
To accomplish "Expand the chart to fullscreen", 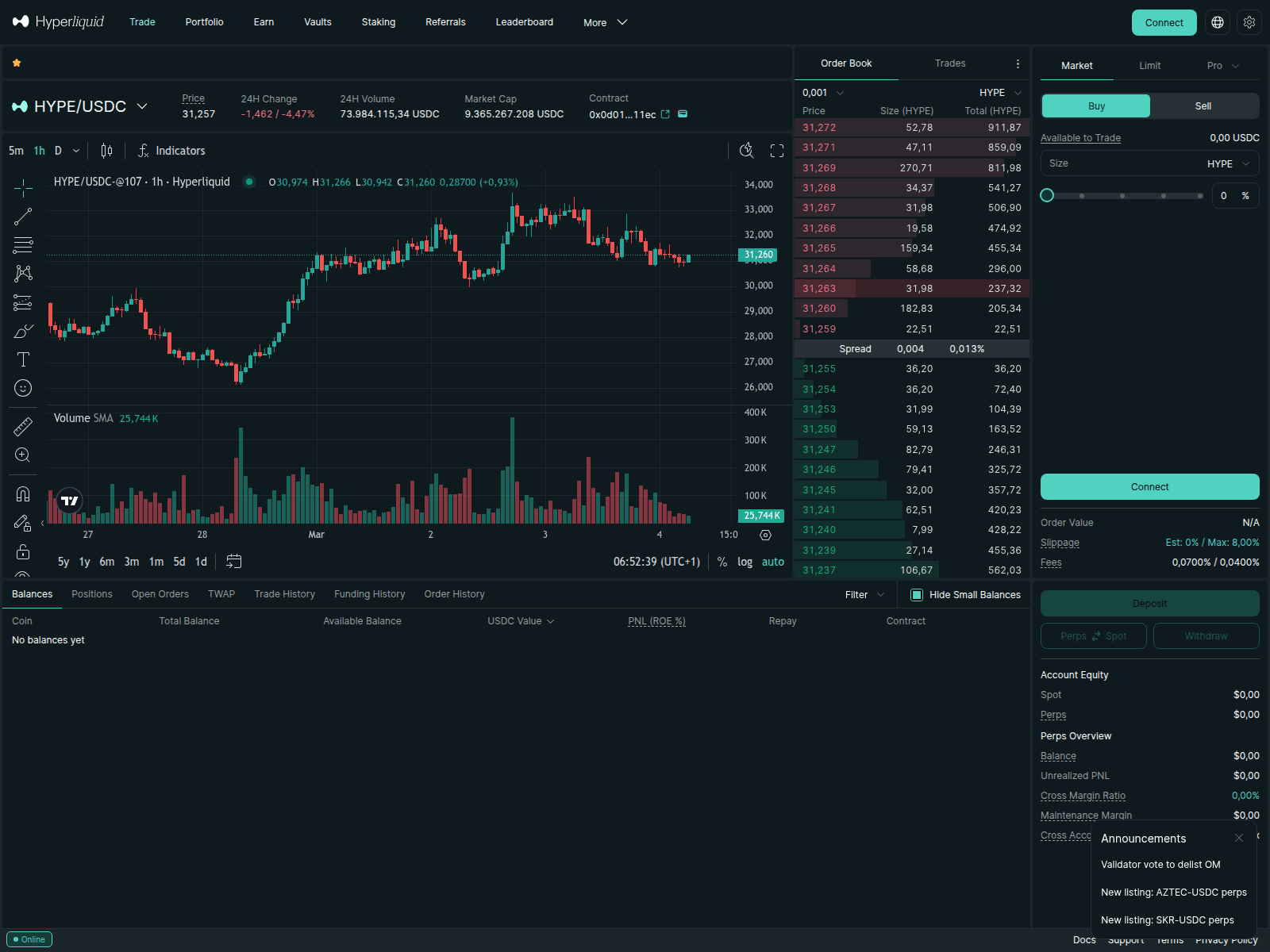I will (x=777, y=150).
